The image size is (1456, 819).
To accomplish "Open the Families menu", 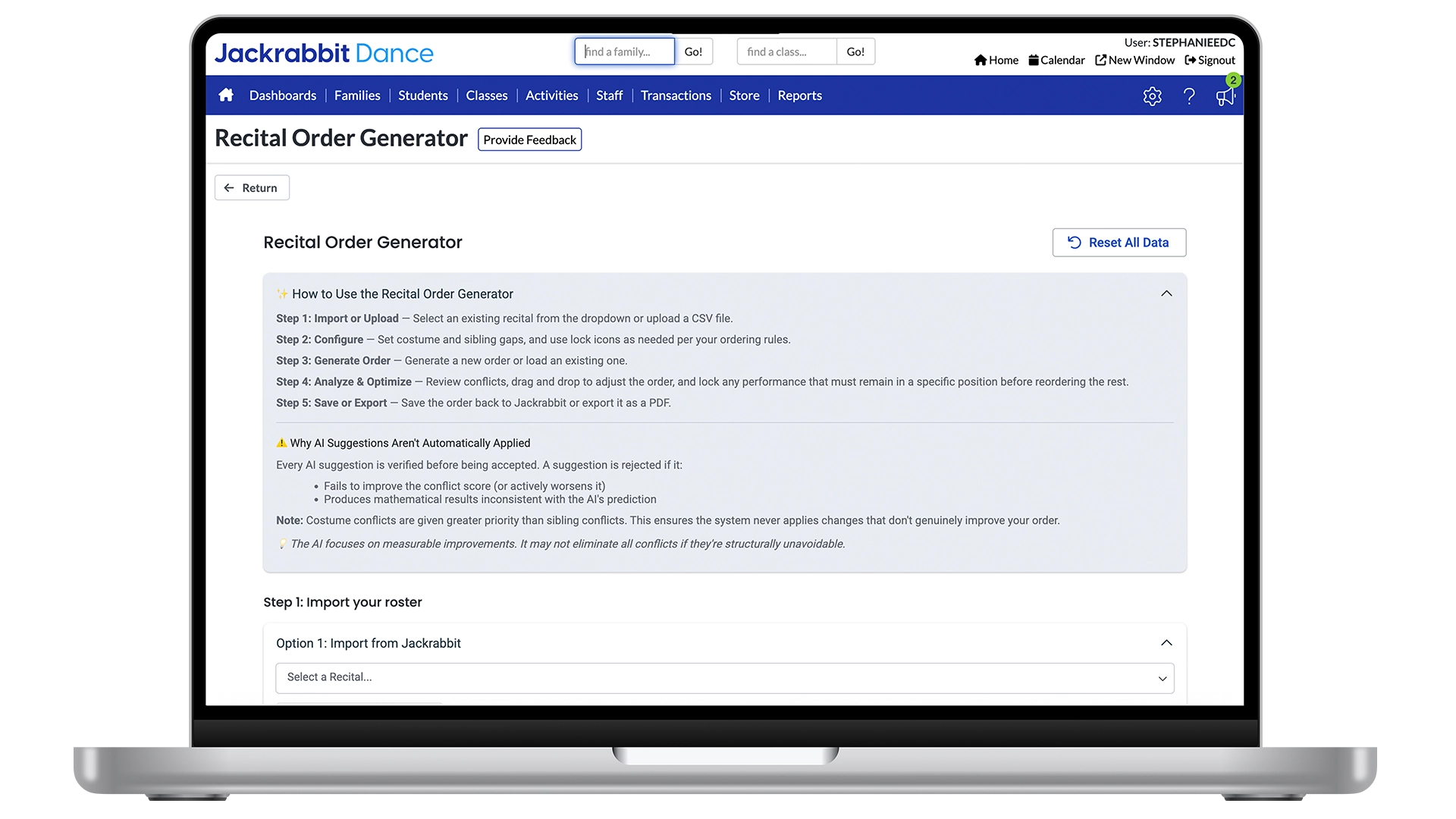I will (357, 96).
